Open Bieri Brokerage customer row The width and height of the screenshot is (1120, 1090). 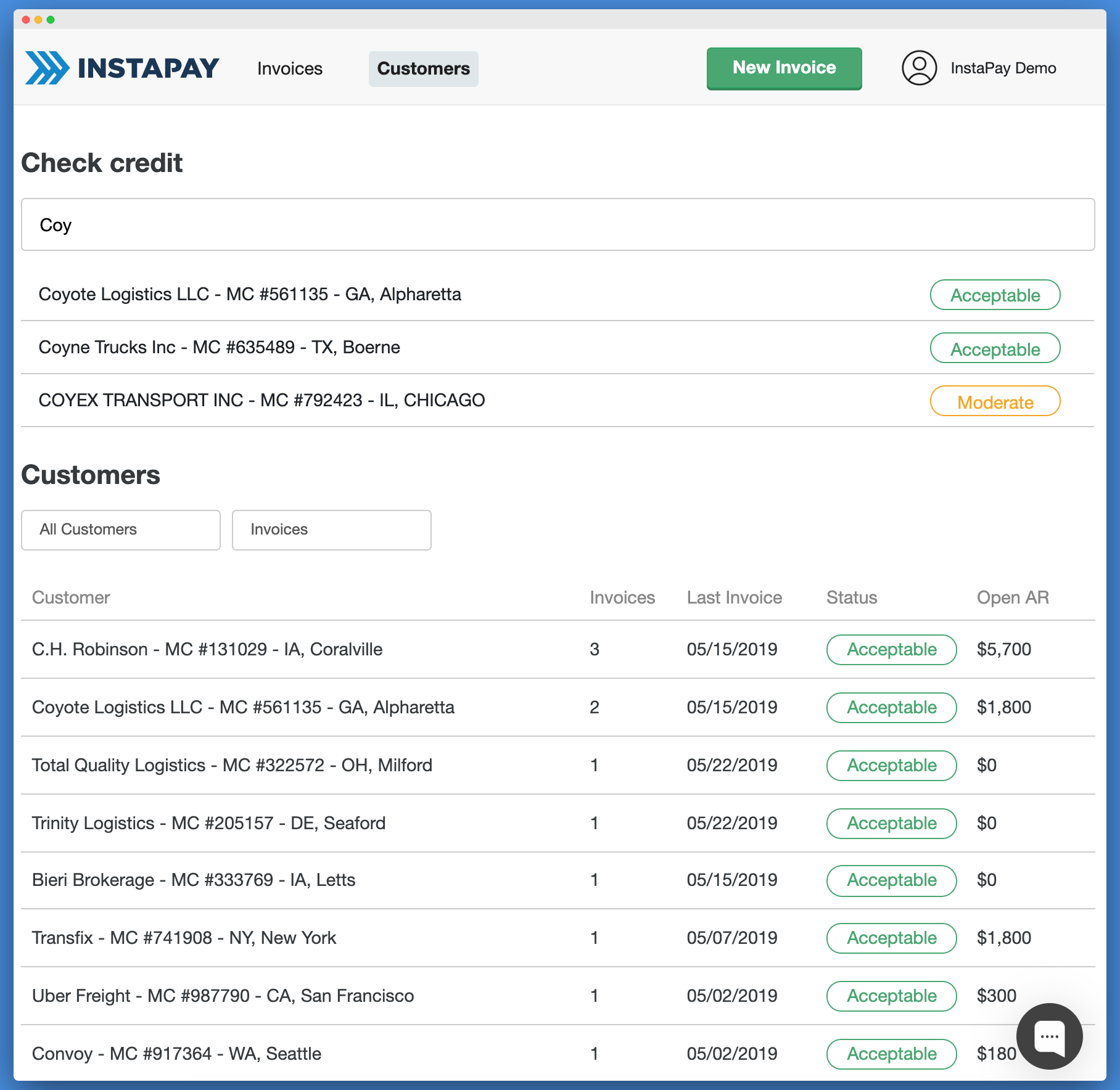pyautogui.click(x=558, y=880)
